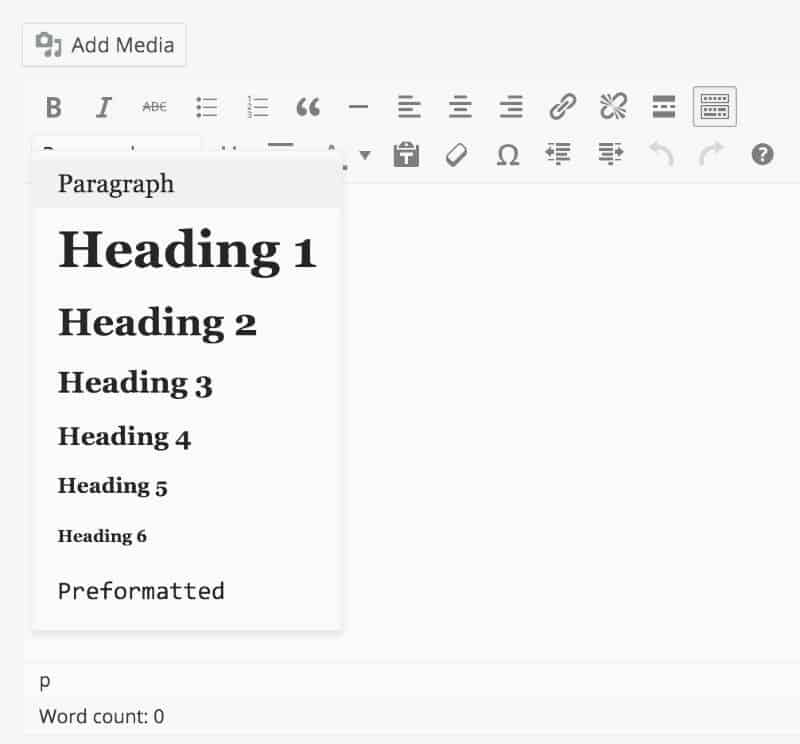800x744 pixels.
Task: Toggle the toolbar kitchen sink button
Action: click(714, 107)
